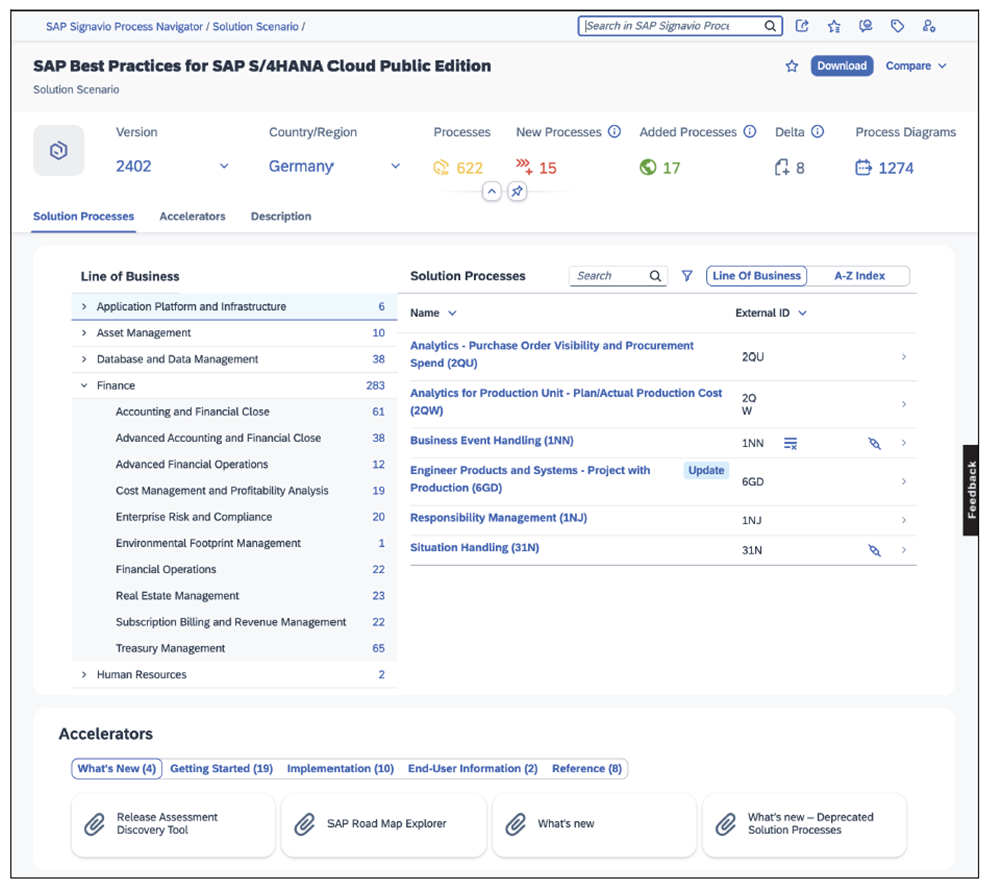The height and width of the screenshot is (889, 989).
Task: Open the tags icon in the top header
Action: (897, 26)
